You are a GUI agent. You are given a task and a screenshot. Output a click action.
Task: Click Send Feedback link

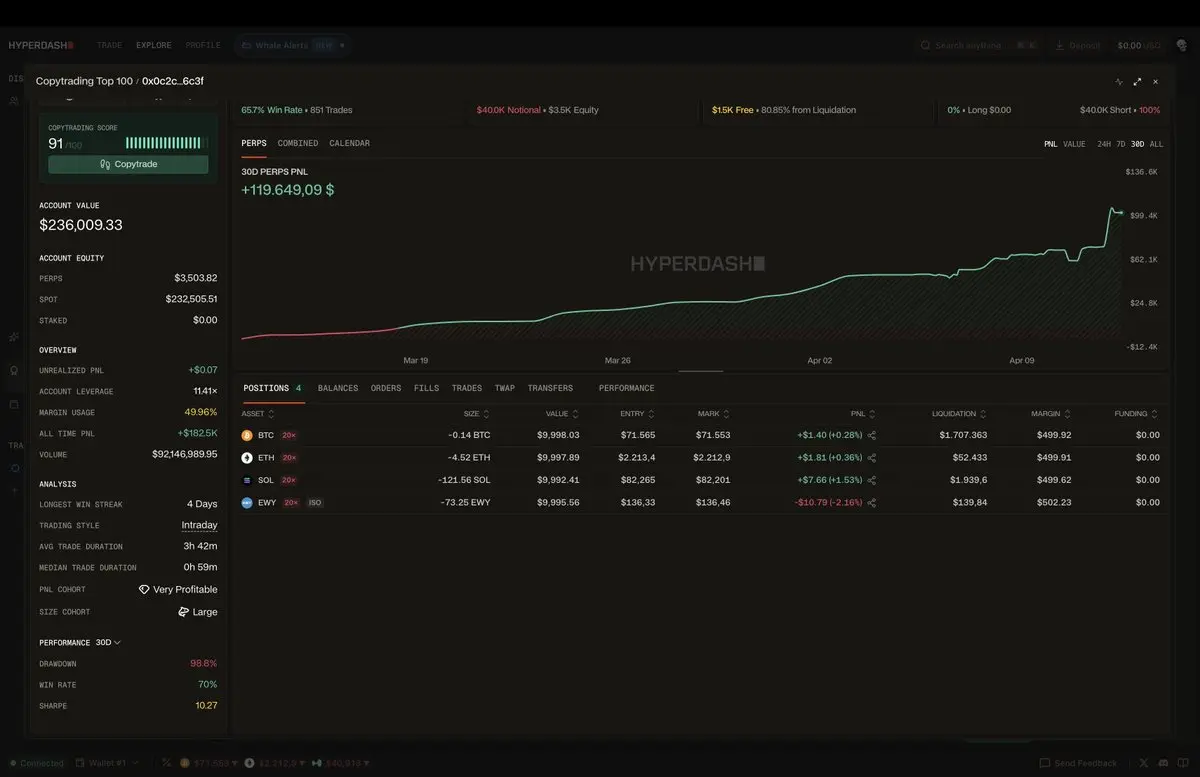click(x=1079, y=763)
